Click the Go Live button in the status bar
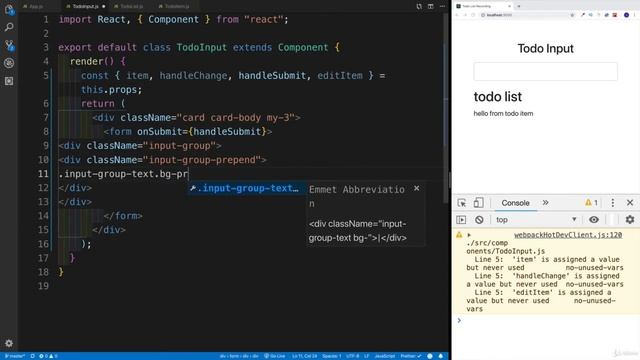 (275, 356)
